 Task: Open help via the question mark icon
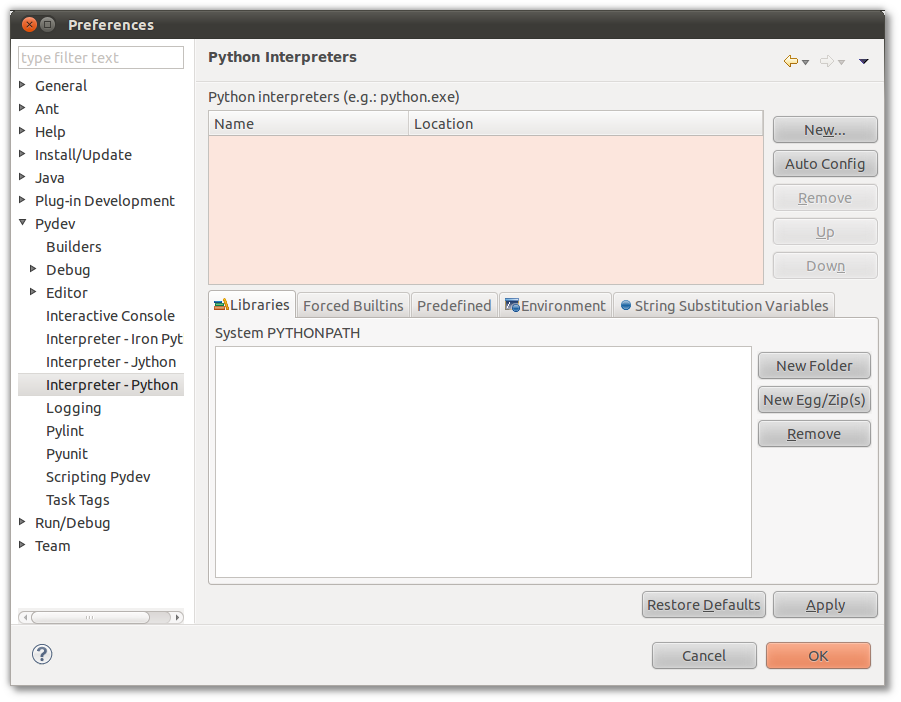[42, 654]
